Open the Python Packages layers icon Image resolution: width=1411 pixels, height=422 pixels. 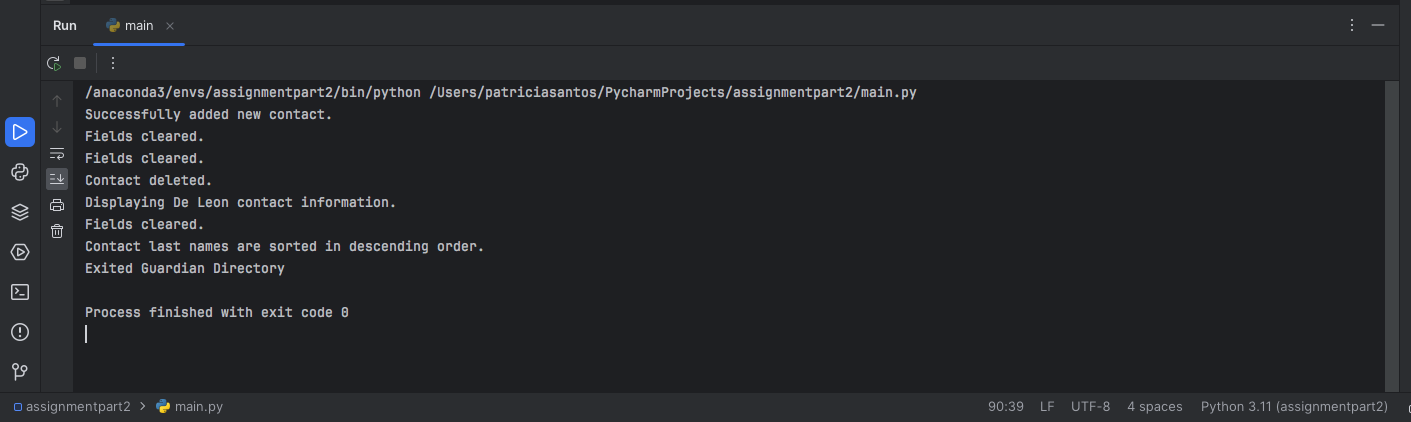[20, 212]
